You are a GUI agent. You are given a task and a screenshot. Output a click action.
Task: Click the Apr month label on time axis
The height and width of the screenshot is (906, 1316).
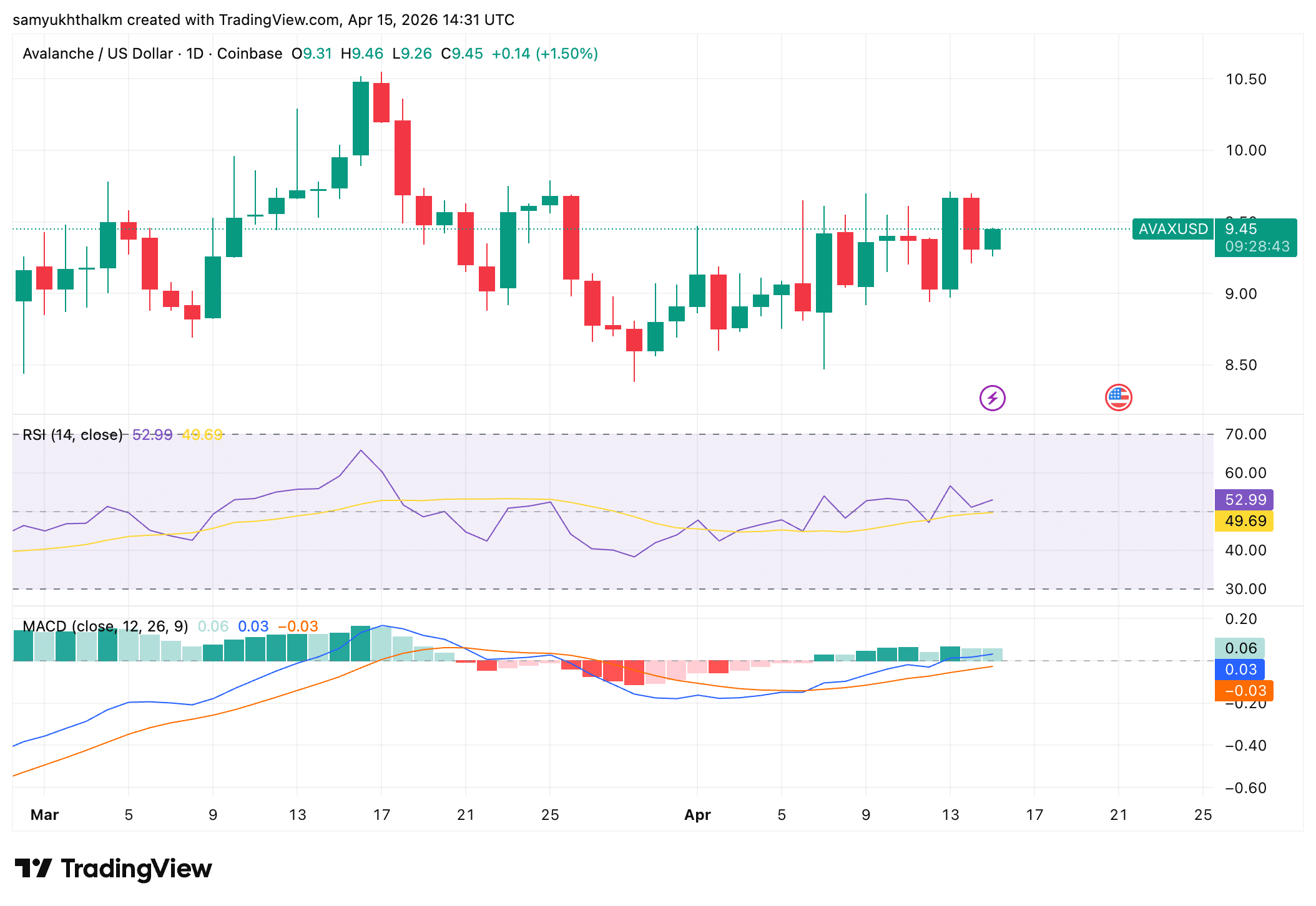pos(697,815)
